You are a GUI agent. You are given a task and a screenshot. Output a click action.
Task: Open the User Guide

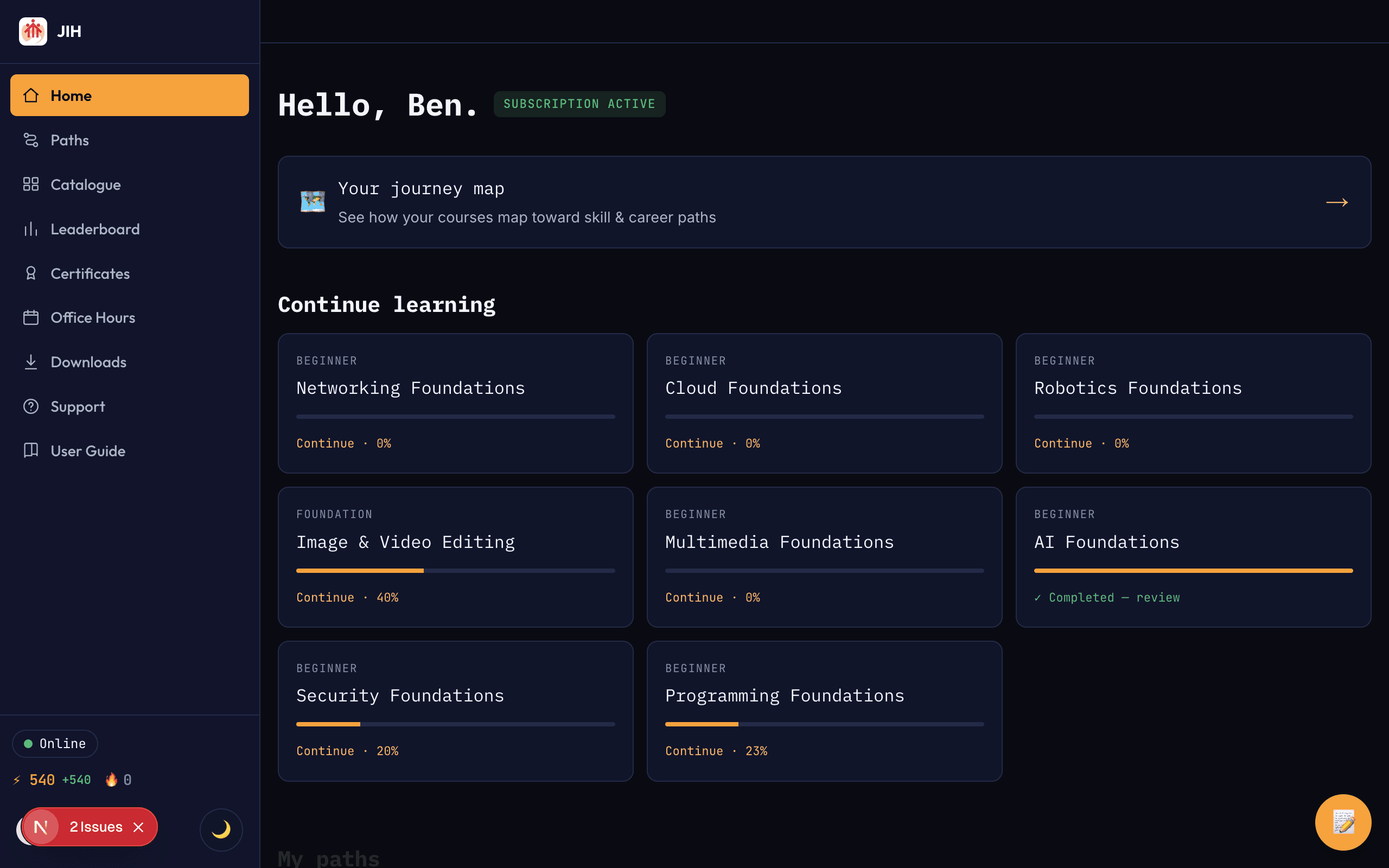click(130, 451)
